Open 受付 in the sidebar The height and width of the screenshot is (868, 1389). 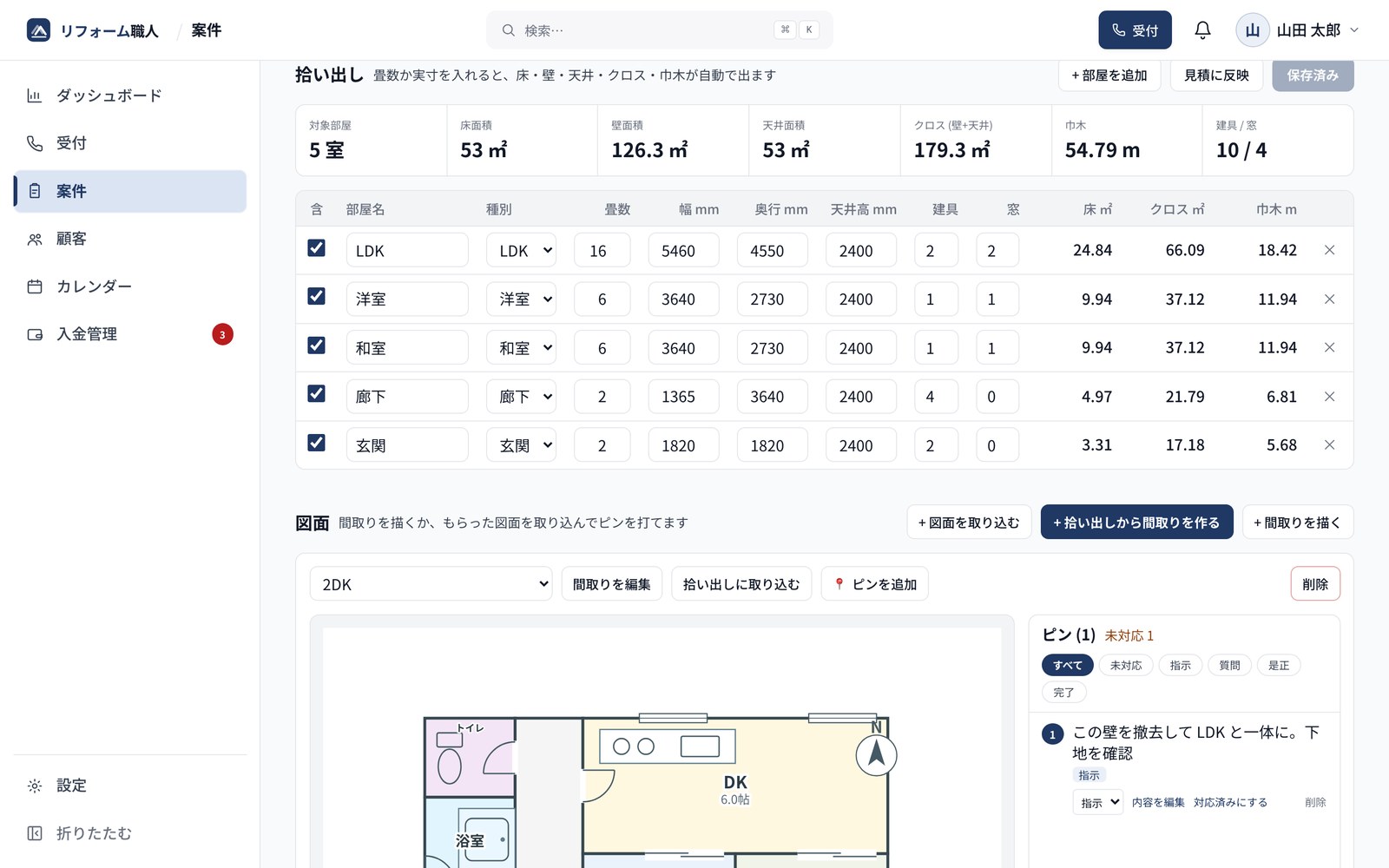pyautogui.click(x=130, y=143)
